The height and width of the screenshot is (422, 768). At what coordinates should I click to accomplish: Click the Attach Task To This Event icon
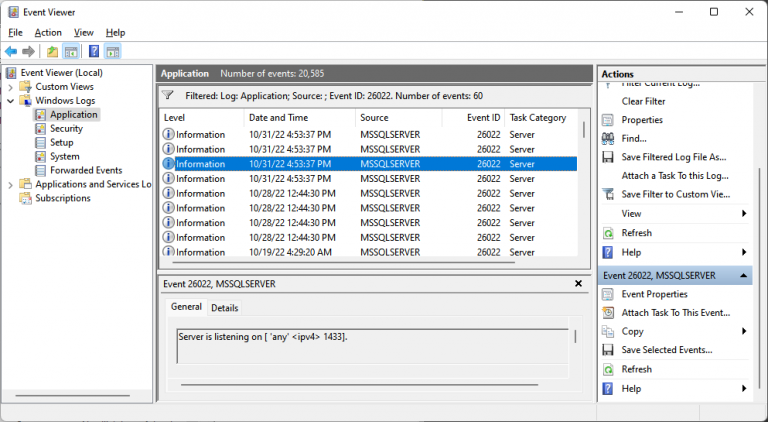pos(608,313)
